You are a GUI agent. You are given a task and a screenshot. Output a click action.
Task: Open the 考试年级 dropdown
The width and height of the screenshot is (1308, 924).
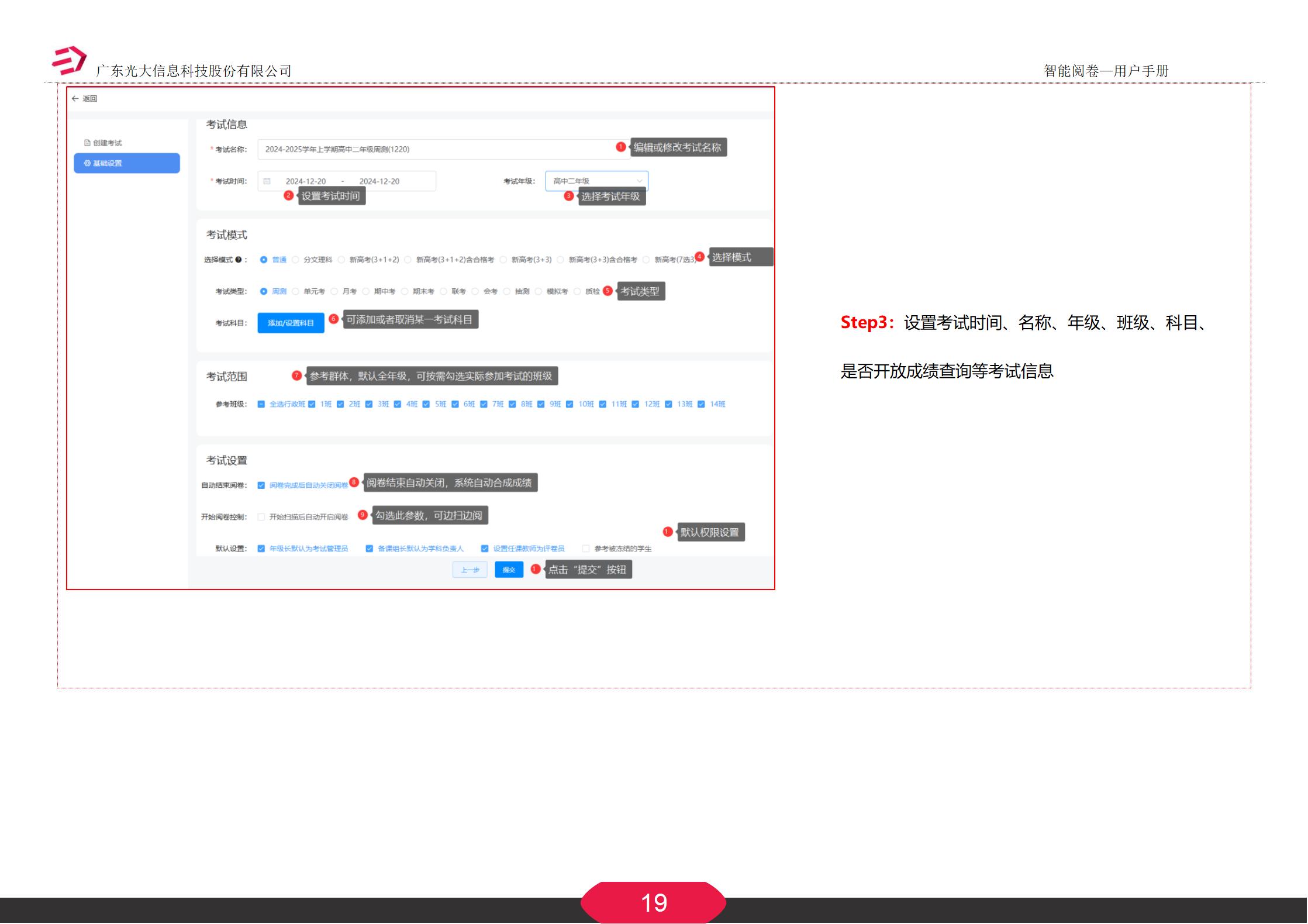[595, 181]
